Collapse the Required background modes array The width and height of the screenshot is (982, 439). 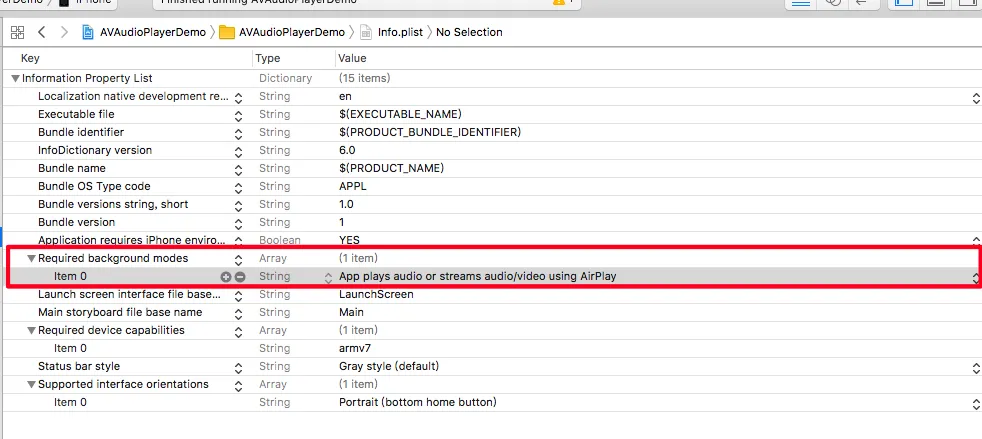(x=31, y=259)
